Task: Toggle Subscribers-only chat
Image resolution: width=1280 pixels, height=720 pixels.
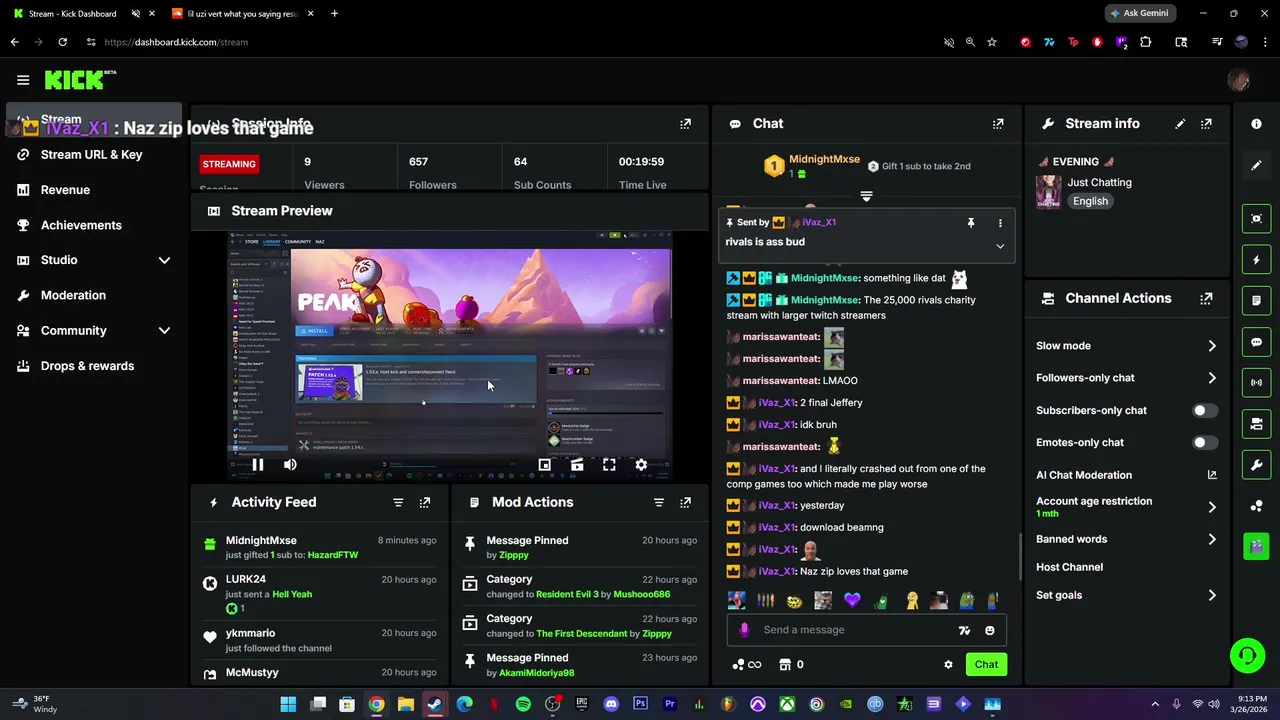Action: (1205, 411)
